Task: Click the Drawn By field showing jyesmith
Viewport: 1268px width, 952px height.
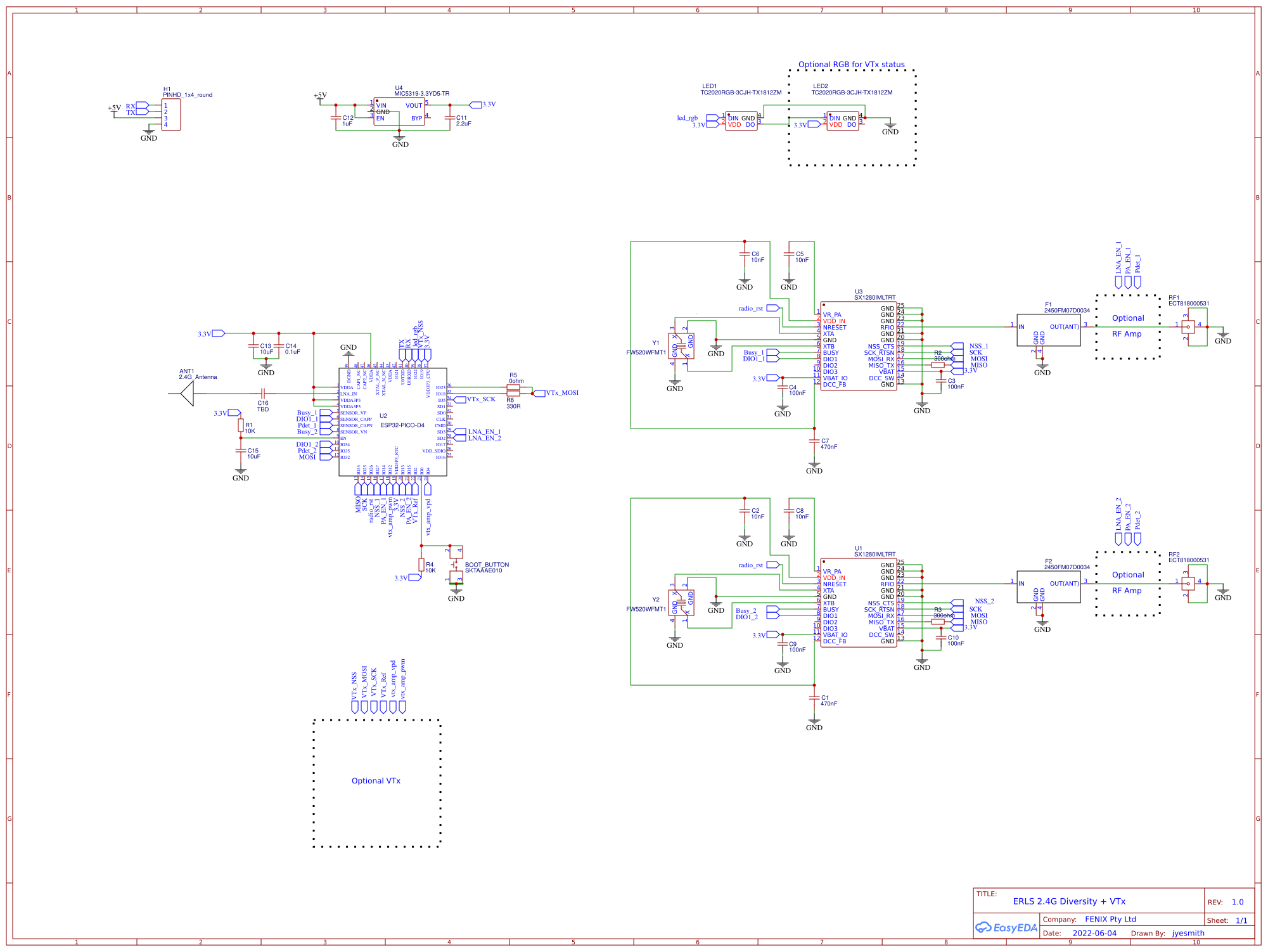Action: [x=1187, y=933]
